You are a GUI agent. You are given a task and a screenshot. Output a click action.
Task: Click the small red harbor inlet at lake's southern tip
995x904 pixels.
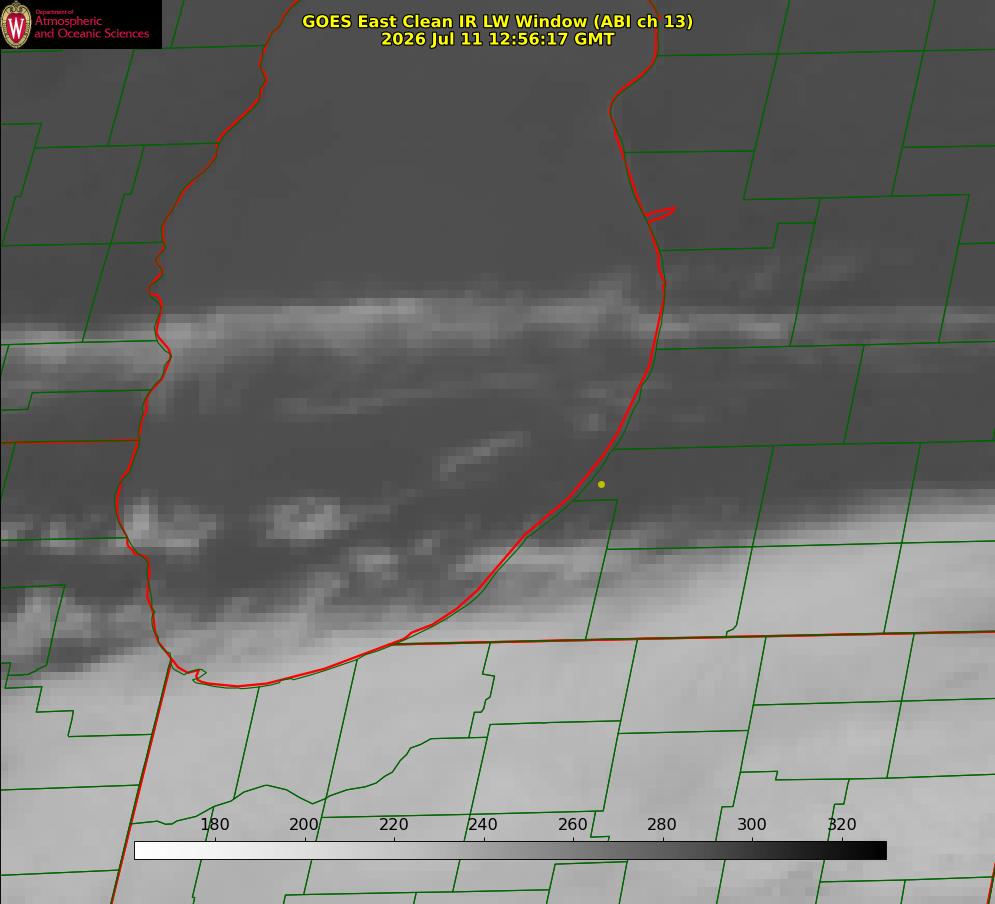click(196, 675)
